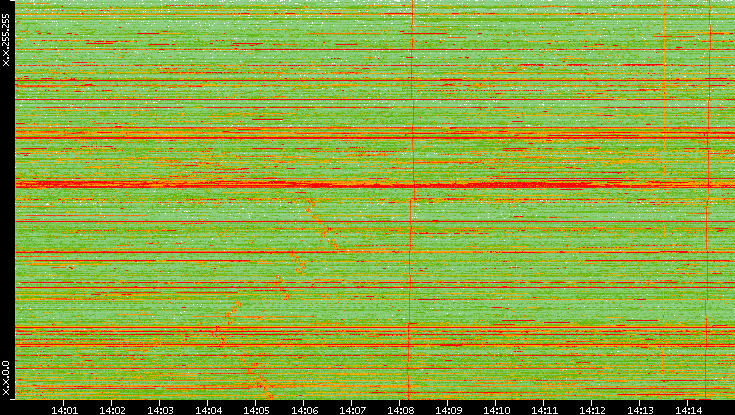Click the x.x.0.0 address axis label
The image size is (735, 415).
(x=6, y=378)
